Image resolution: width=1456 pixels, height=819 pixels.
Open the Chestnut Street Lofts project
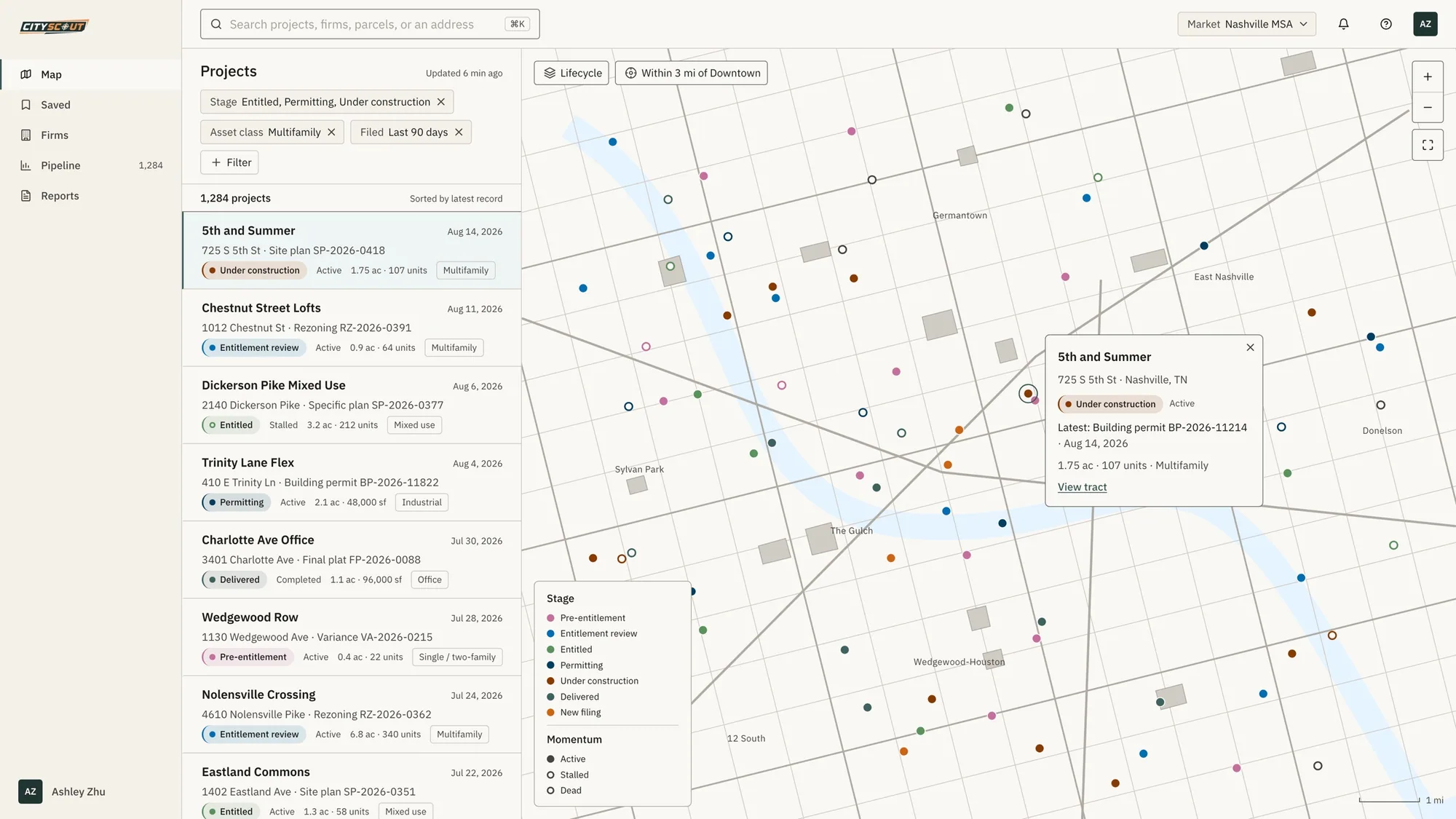tap(352, 328)
